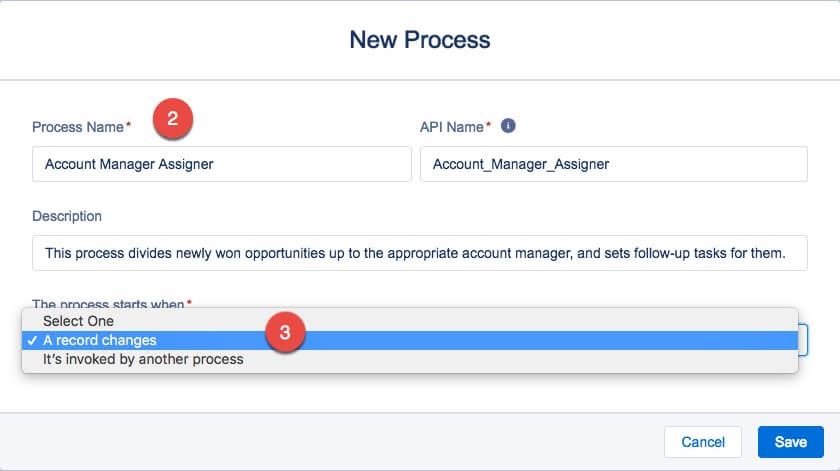
Task: Click the red step 2 badge
Action: [x=172, y=119]
